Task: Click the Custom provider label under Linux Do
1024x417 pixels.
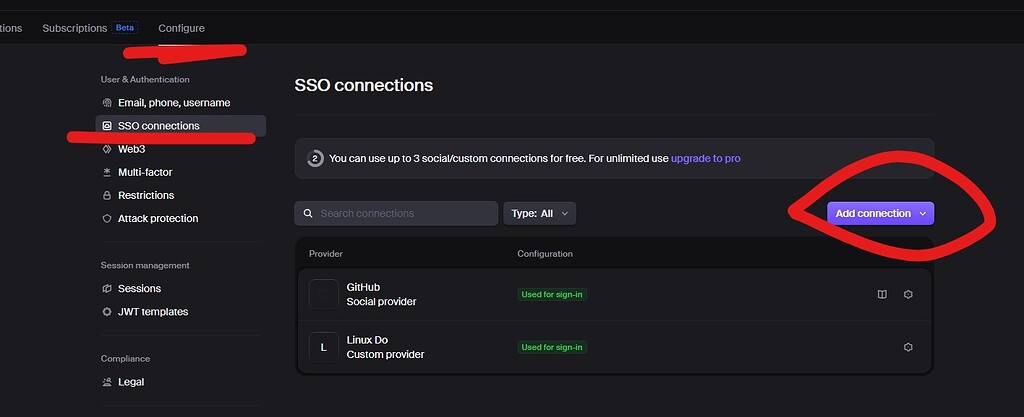Action: [385, 354]
